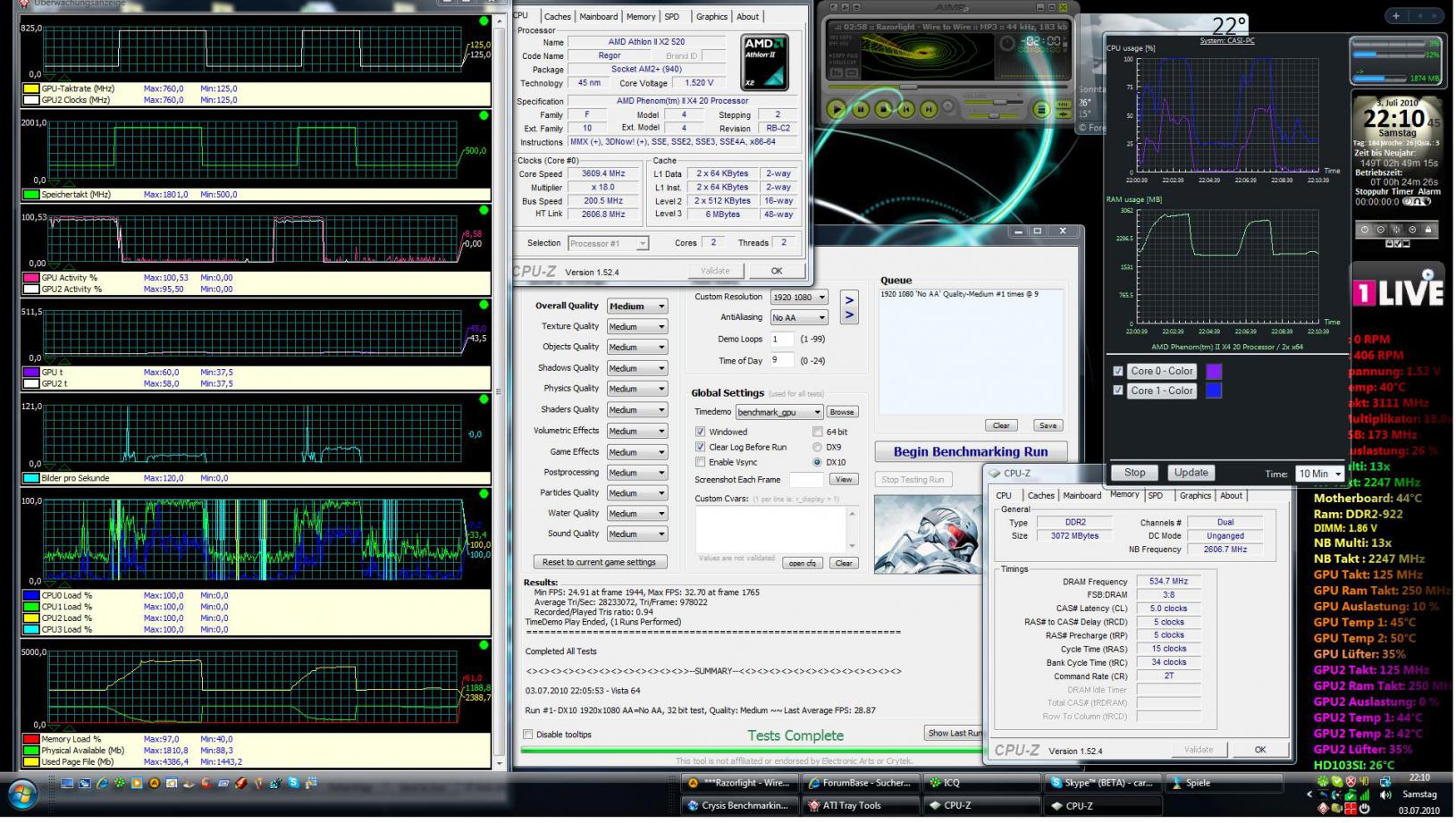Viewport: 1456px width, 823px height.
Task: Click the Core 0 purple color swatch
Action: (x=1214, y=371)
